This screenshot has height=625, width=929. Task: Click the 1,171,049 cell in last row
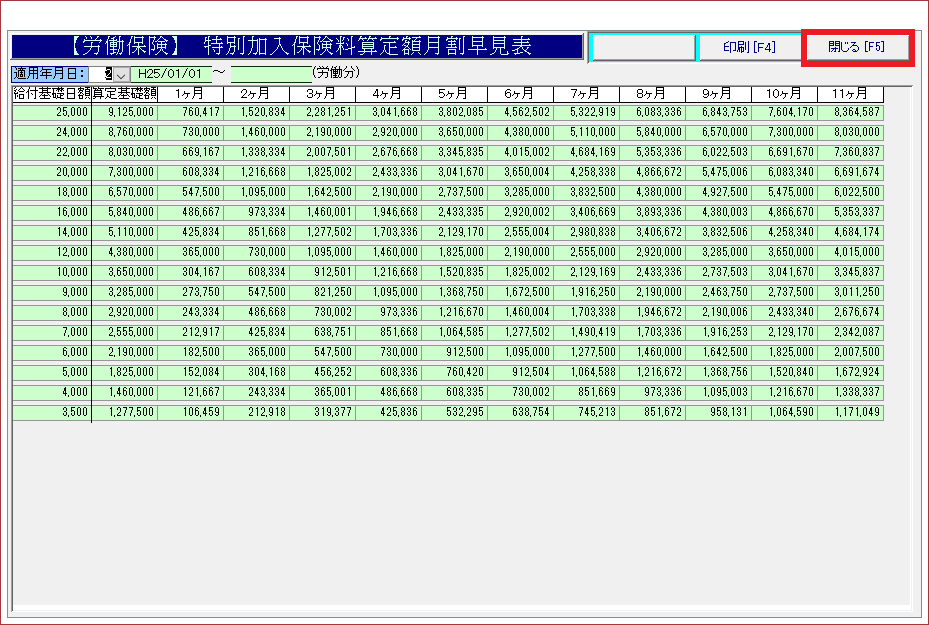tap(850, 412)
